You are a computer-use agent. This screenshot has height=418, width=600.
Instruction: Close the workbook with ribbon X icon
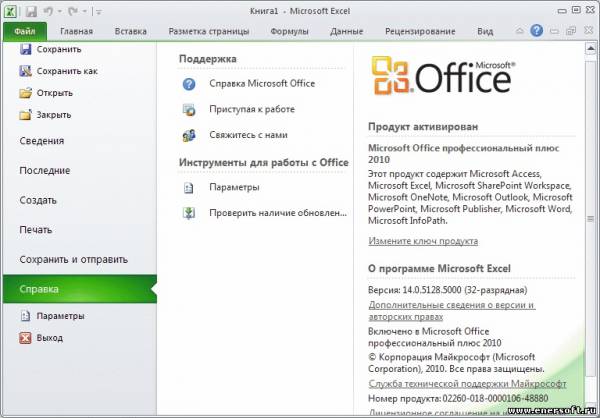[x=588, y=31]
